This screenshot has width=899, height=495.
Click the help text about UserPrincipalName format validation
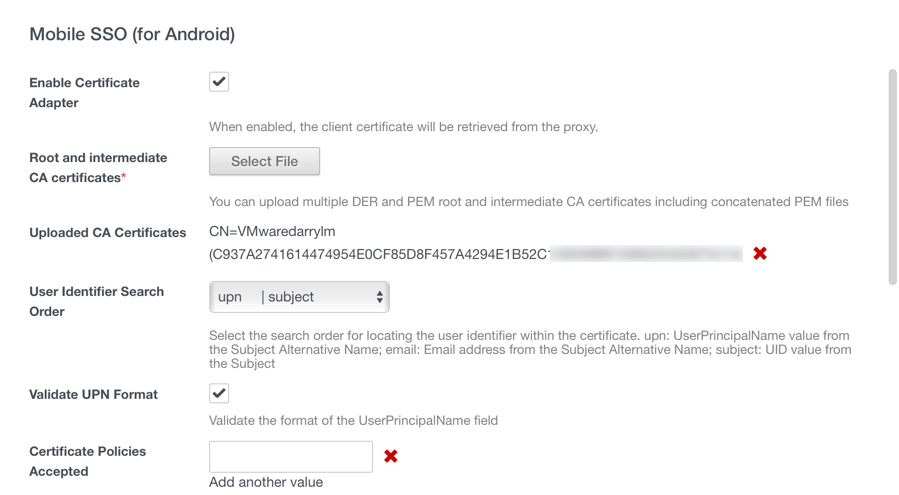point(353,420)
